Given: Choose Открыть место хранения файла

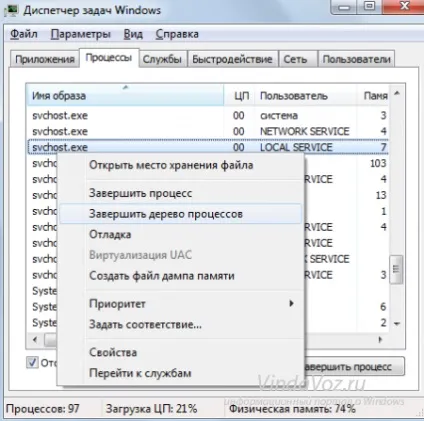Looking at the screenshot, I should click(x=180, y=165).
